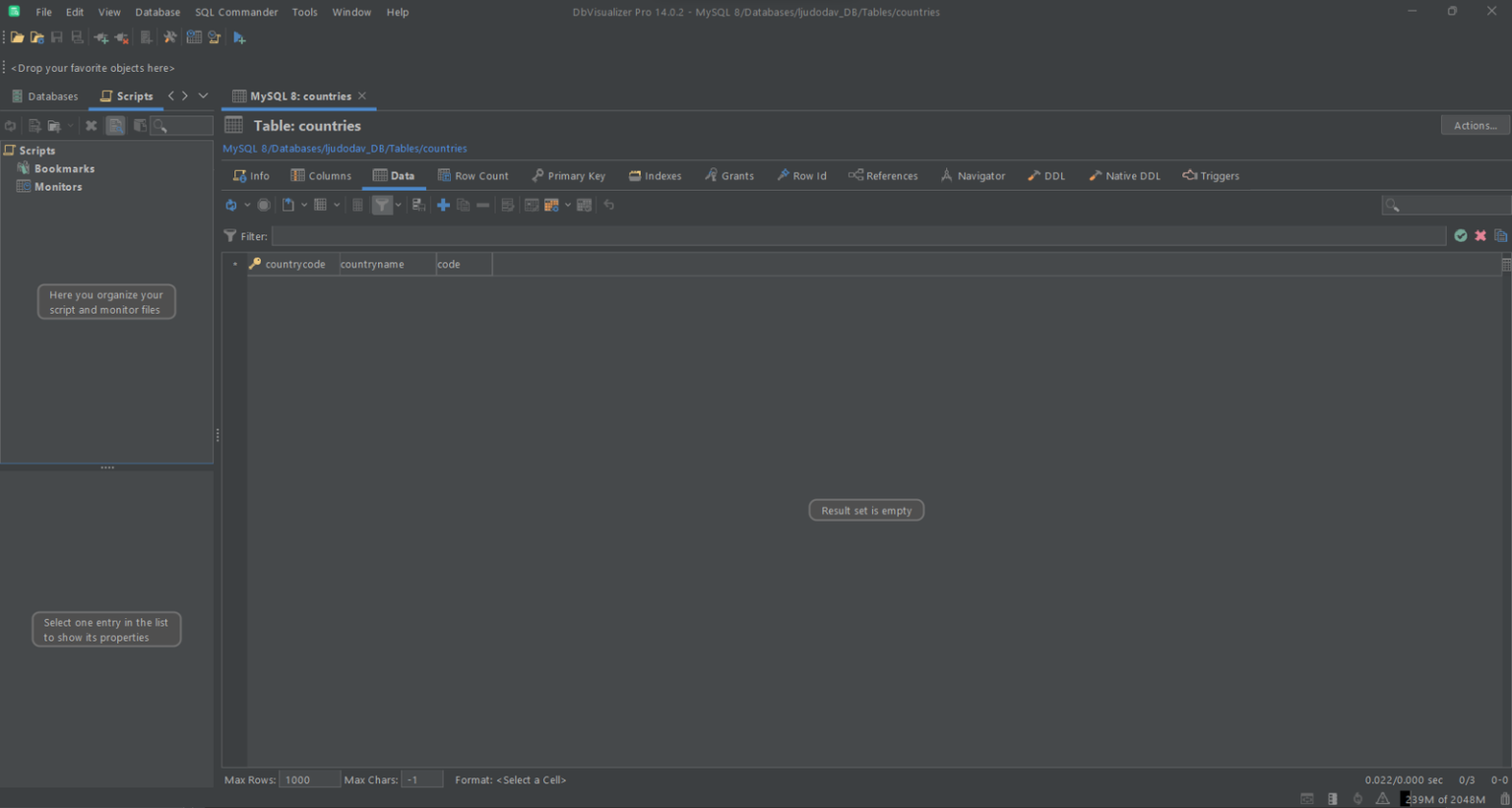This screenshot has width=1512, height=808.
Task: Open the export dropdown arrow in data toolbar
Action: point(304,205)
